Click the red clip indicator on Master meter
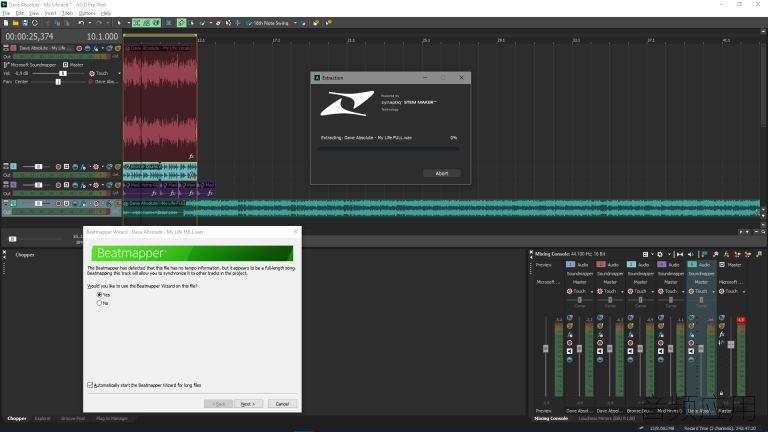The width and height of the screenshot is (768, 432). pos(741,320)
